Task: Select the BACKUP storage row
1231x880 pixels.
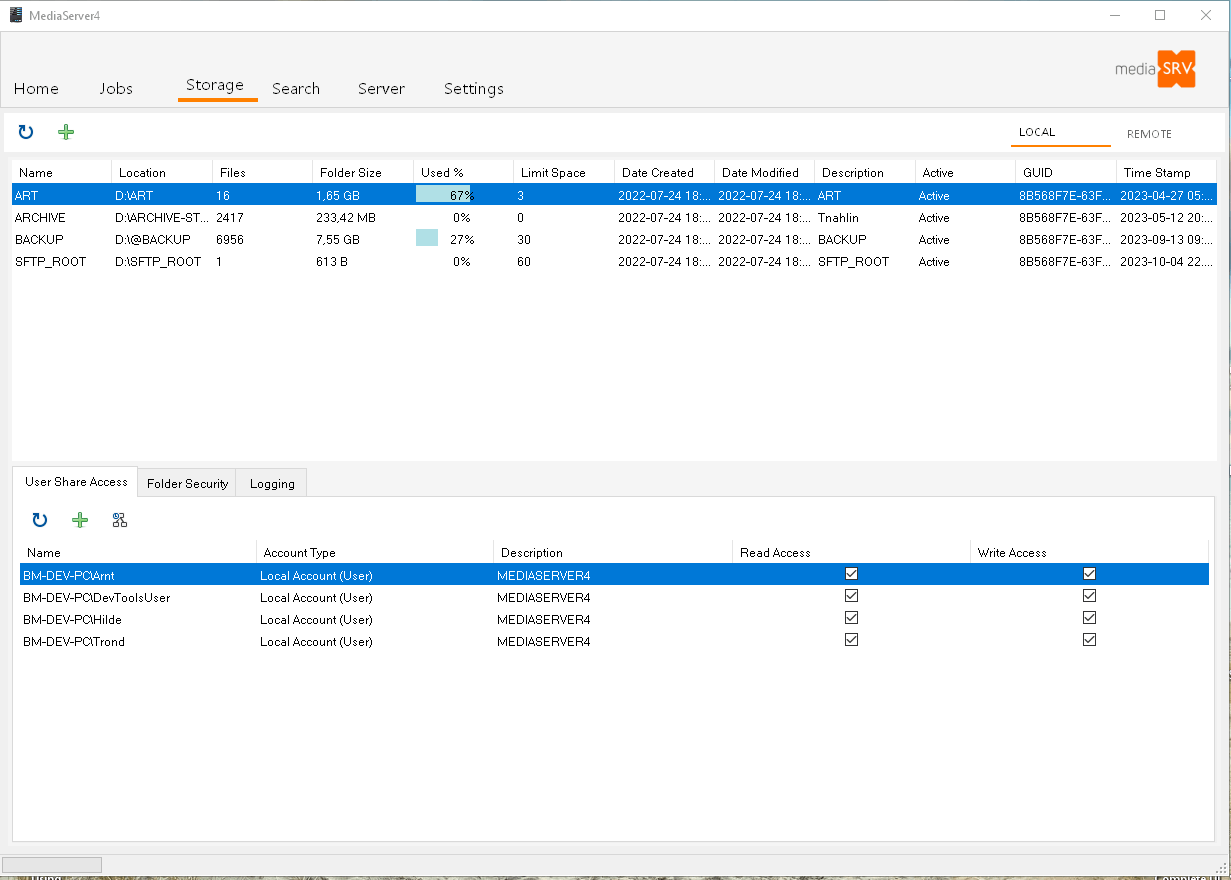Action: point(614,239)
